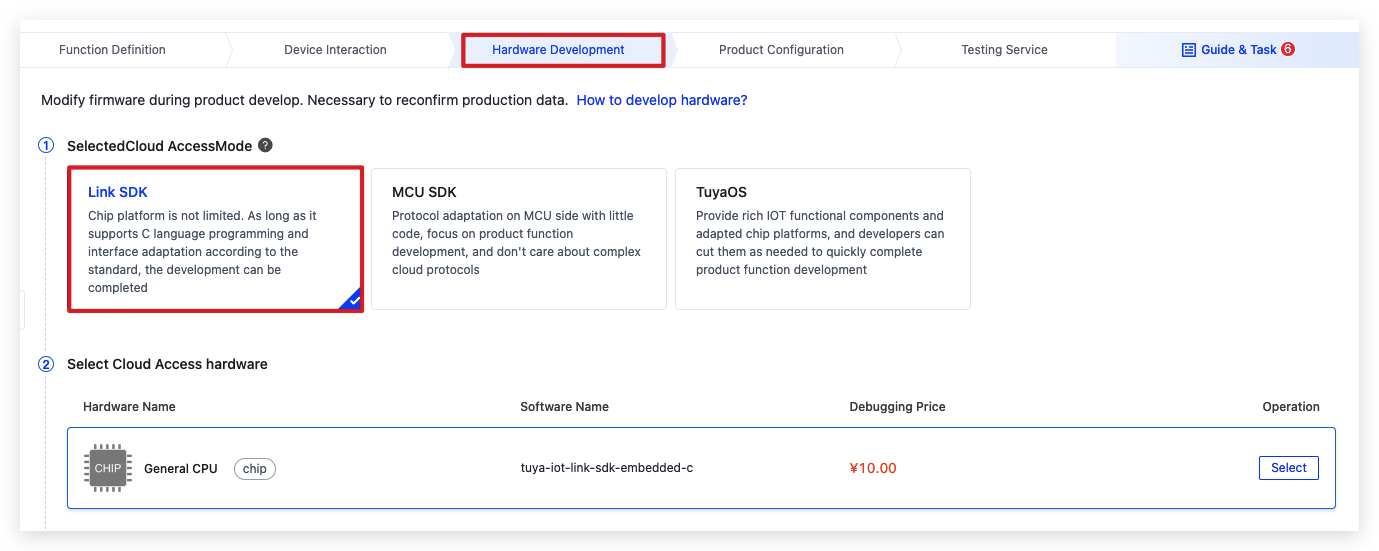Open the Product Configuration step
Screen dimensions: 1379x551
click(781, 50)
